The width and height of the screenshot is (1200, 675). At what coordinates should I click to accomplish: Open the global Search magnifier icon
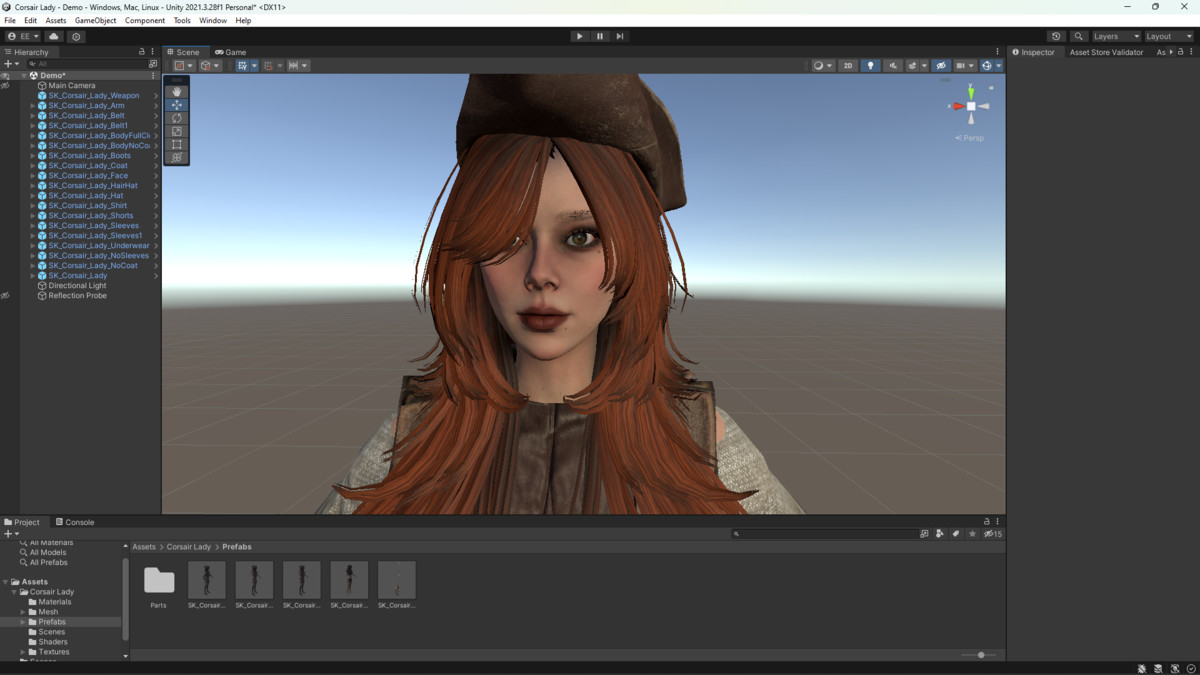1078,36
